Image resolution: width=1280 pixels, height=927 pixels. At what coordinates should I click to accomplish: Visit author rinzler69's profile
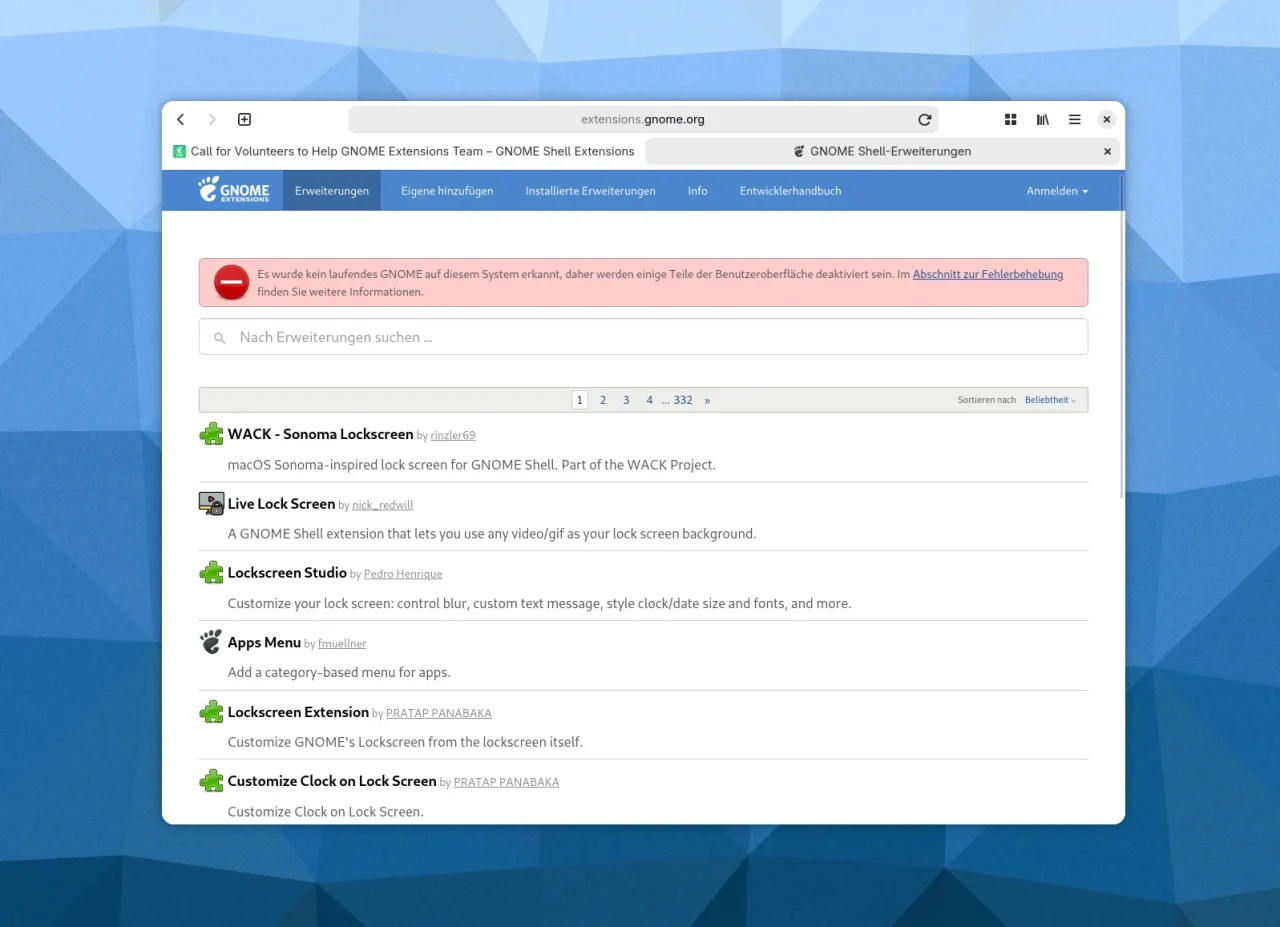pyautogui.click(x=453, y=436)
